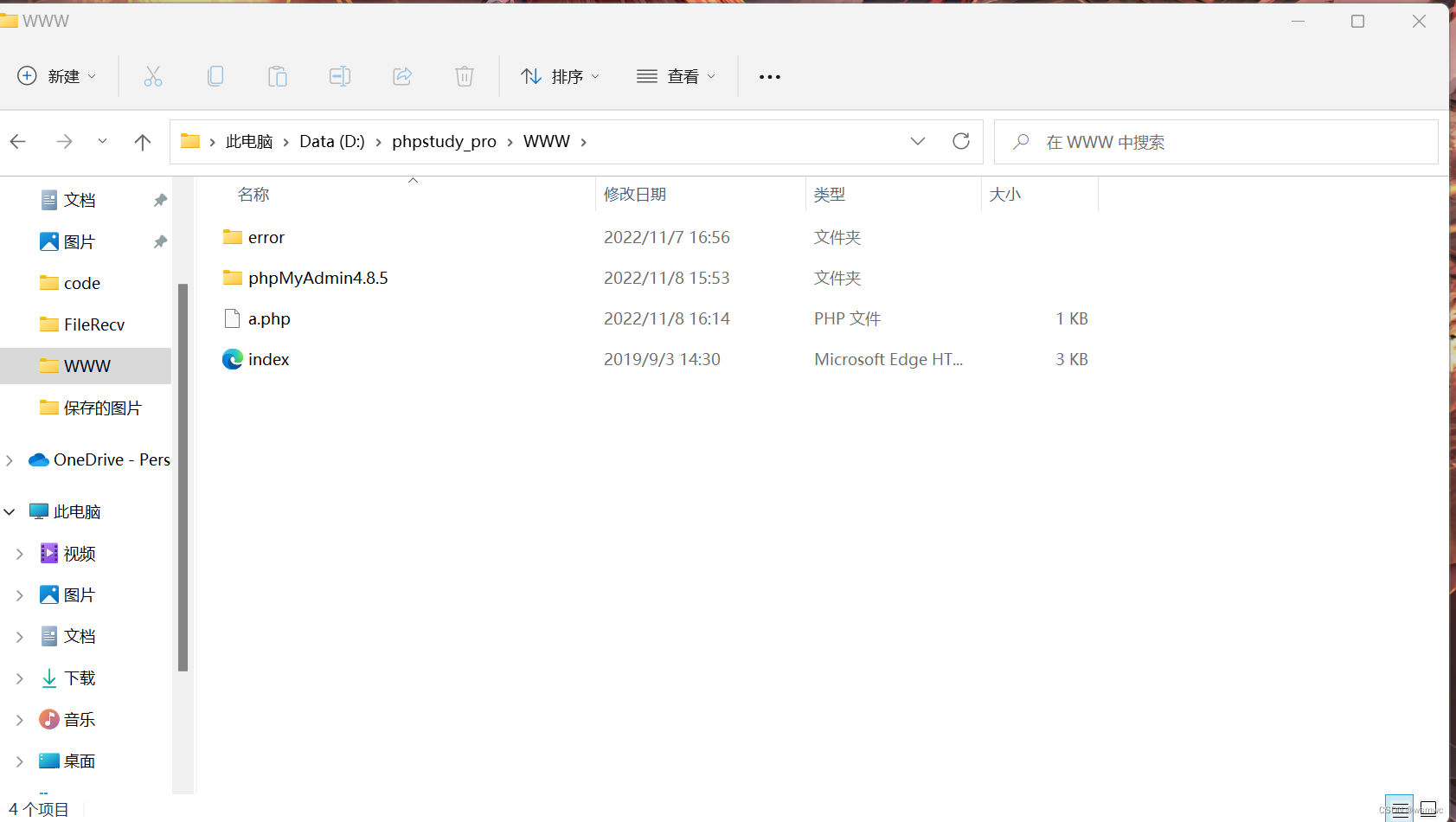Click Data (D:) in the breadcrumb path

(x=332, y=141)
